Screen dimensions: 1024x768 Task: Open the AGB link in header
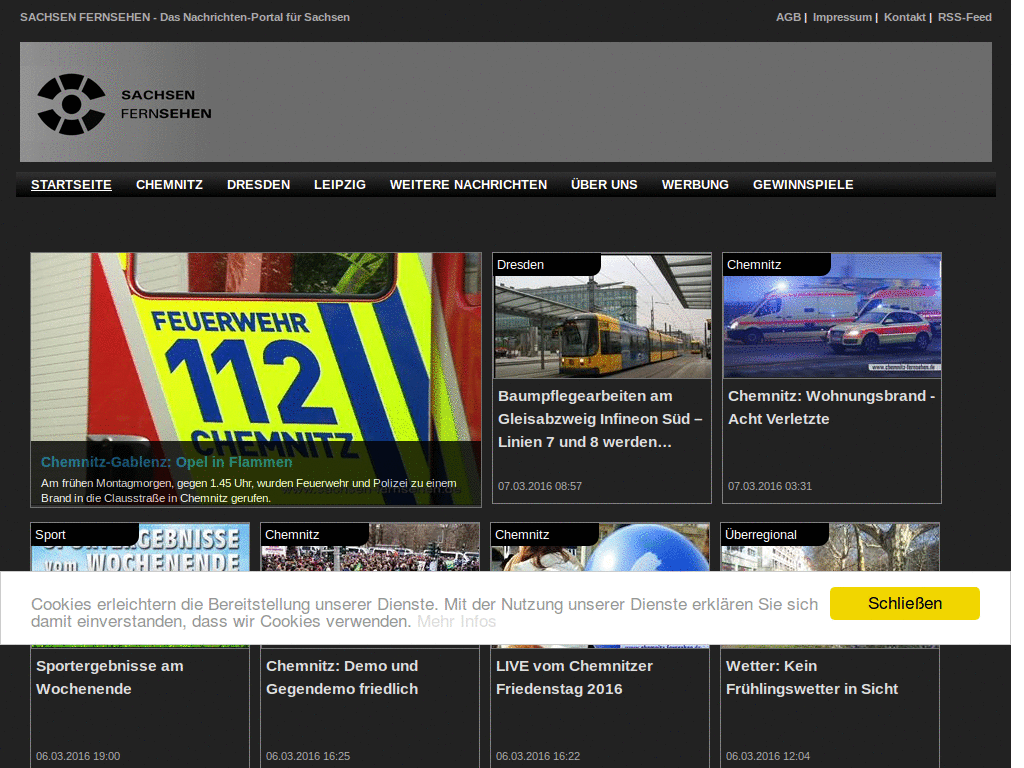(x=788, y=17)
